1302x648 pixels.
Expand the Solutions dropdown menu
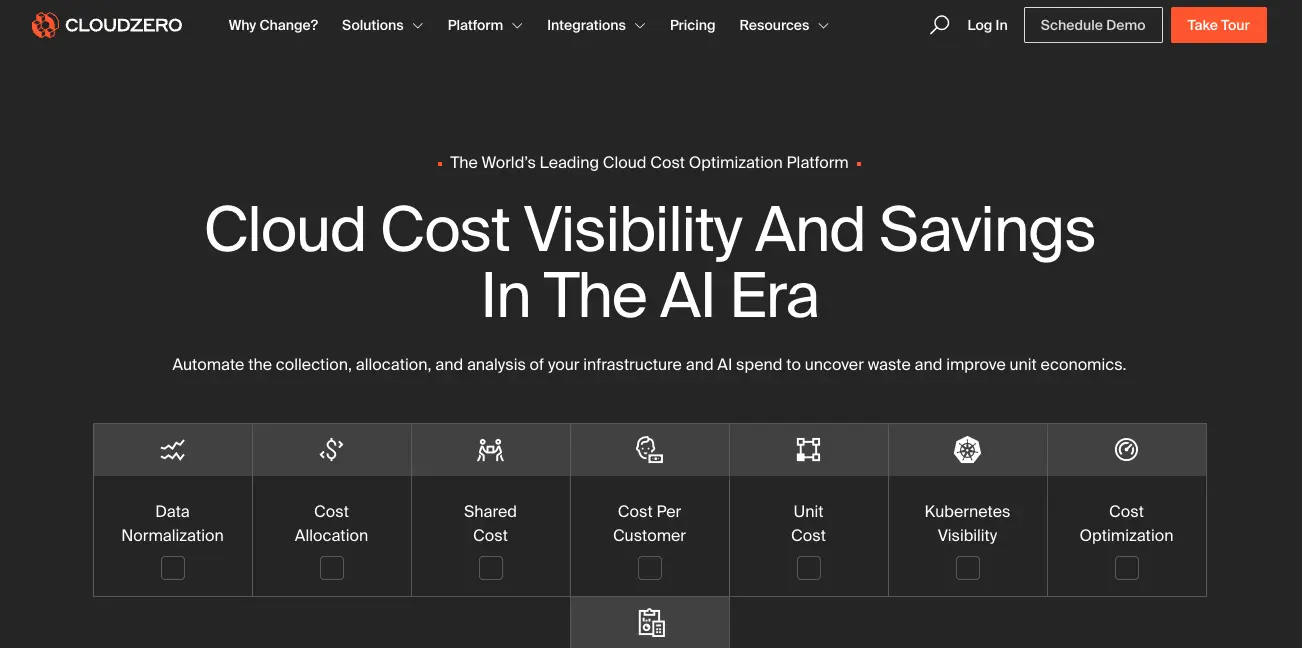[x=382, y=25]
